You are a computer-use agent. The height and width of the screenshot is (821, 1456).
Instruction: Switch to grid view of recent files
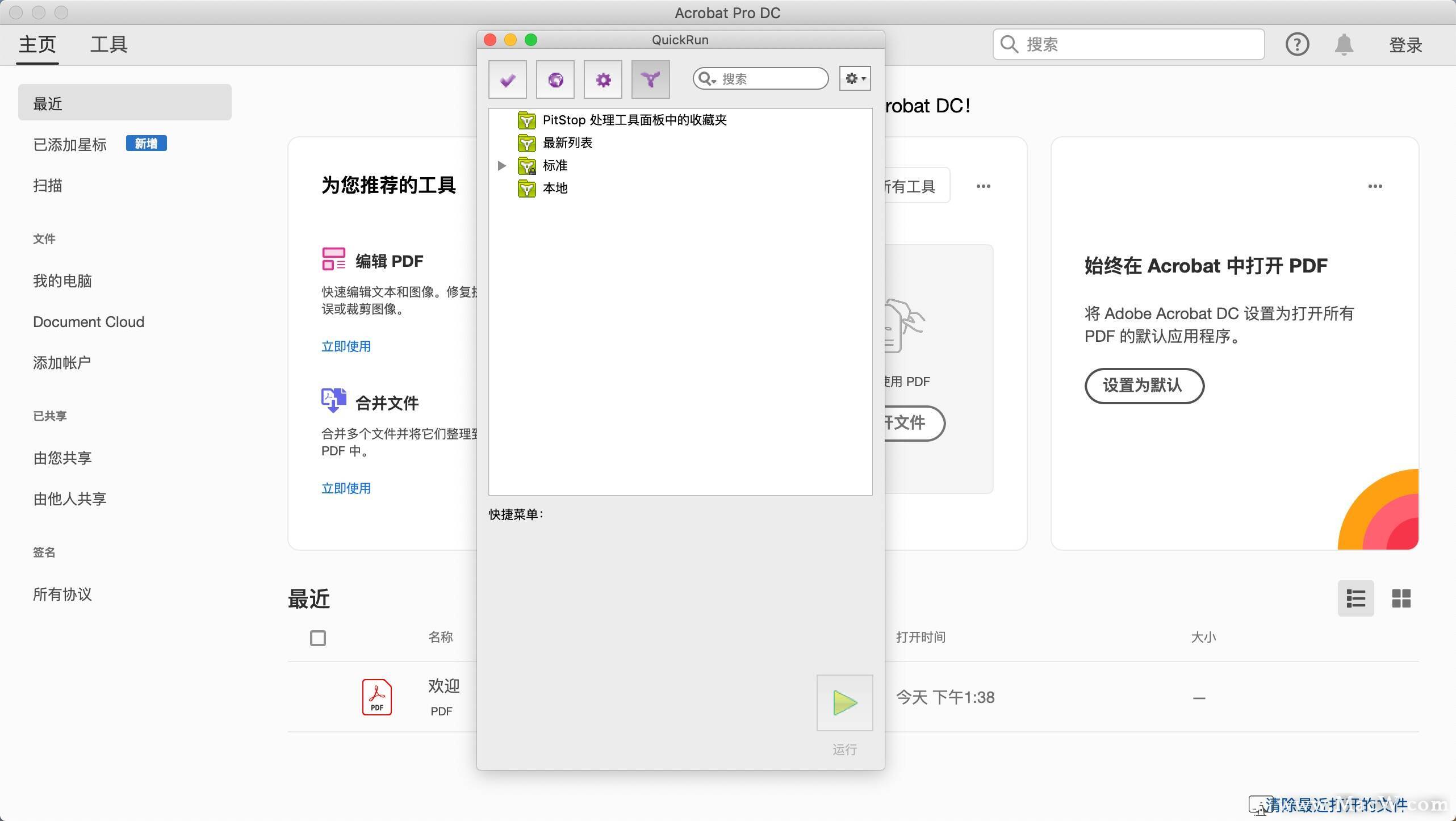tap(1401, 598)
